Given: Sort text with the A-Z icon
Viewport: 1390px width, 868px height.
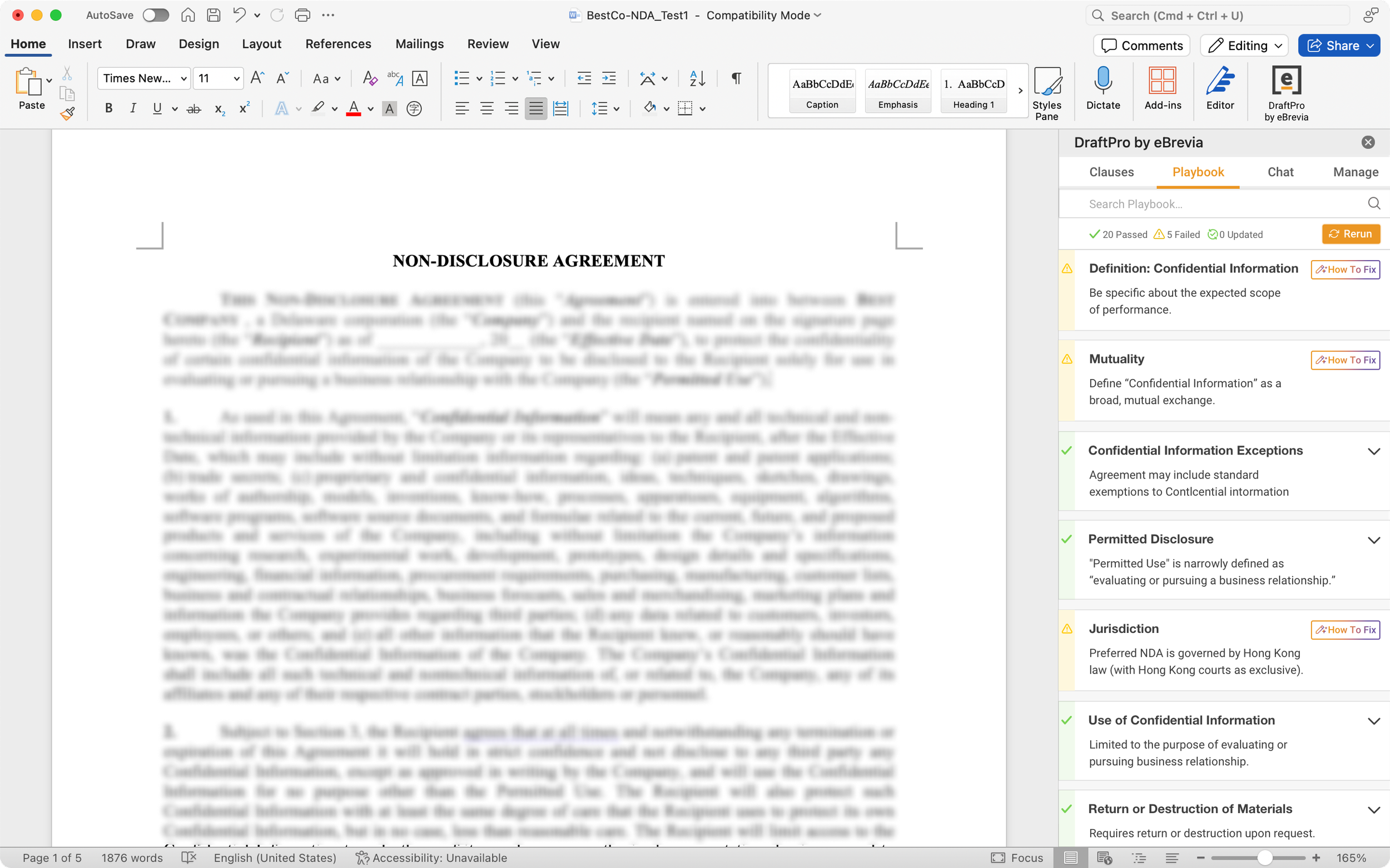Looking at the screenshot, I should (x=697, y=78).
